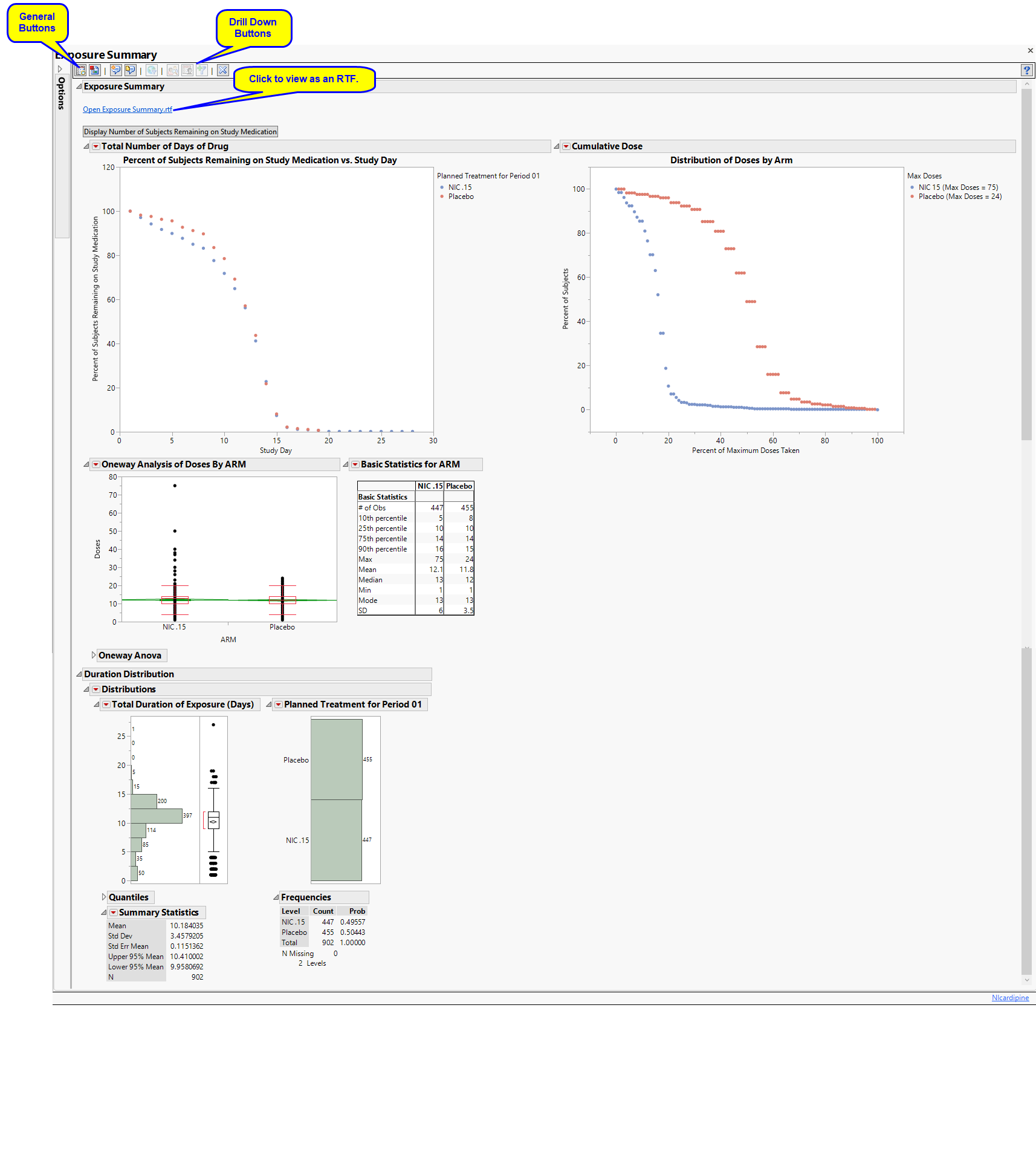Viewport: 1036px width, 1155px height.
Task: Click the NIC 15 (Max Doses = 75) blue legend marker
Action: pyautogui.click(x=912, y=187)
